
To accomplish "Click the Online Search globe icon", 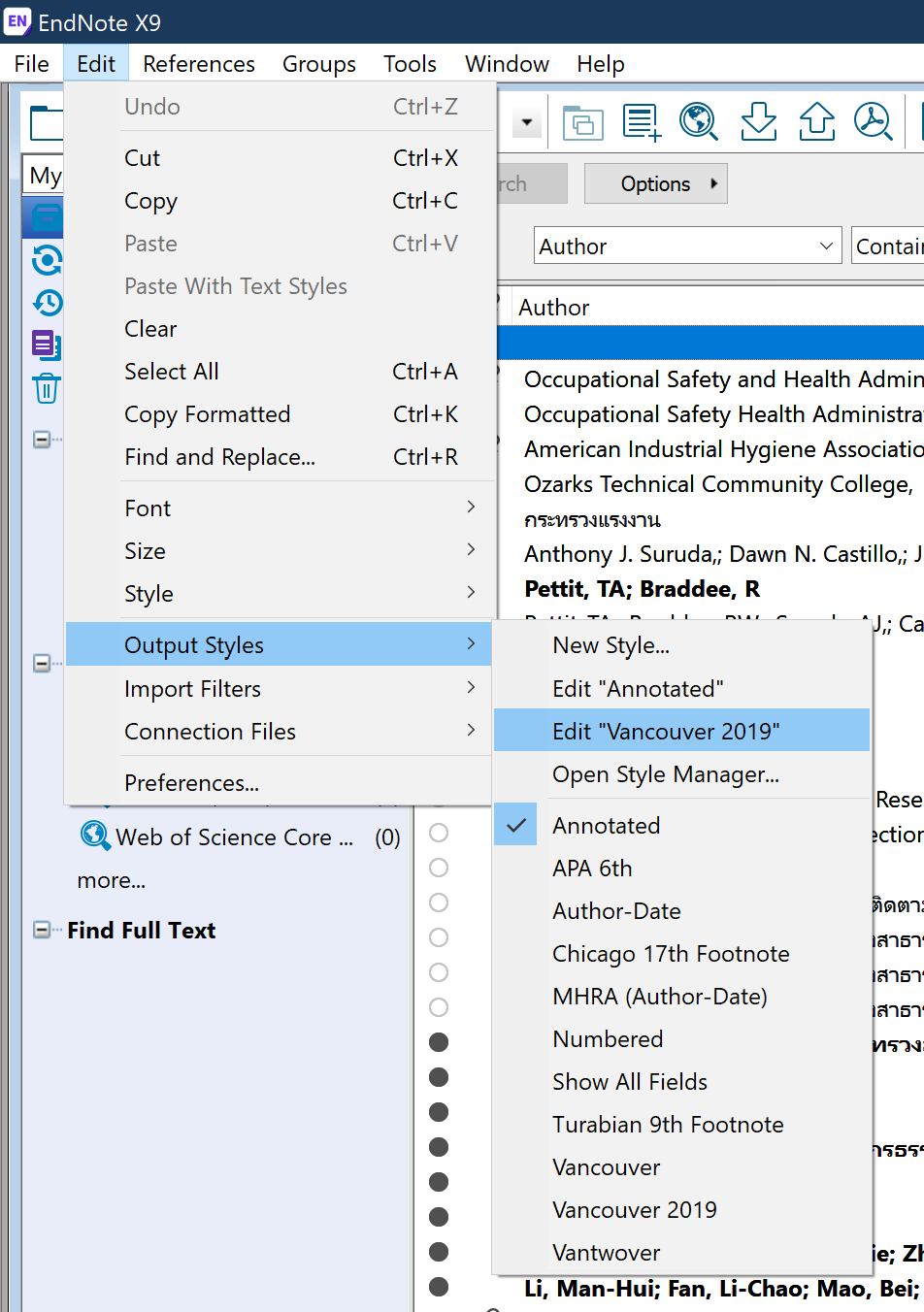I will coord(699,122).
